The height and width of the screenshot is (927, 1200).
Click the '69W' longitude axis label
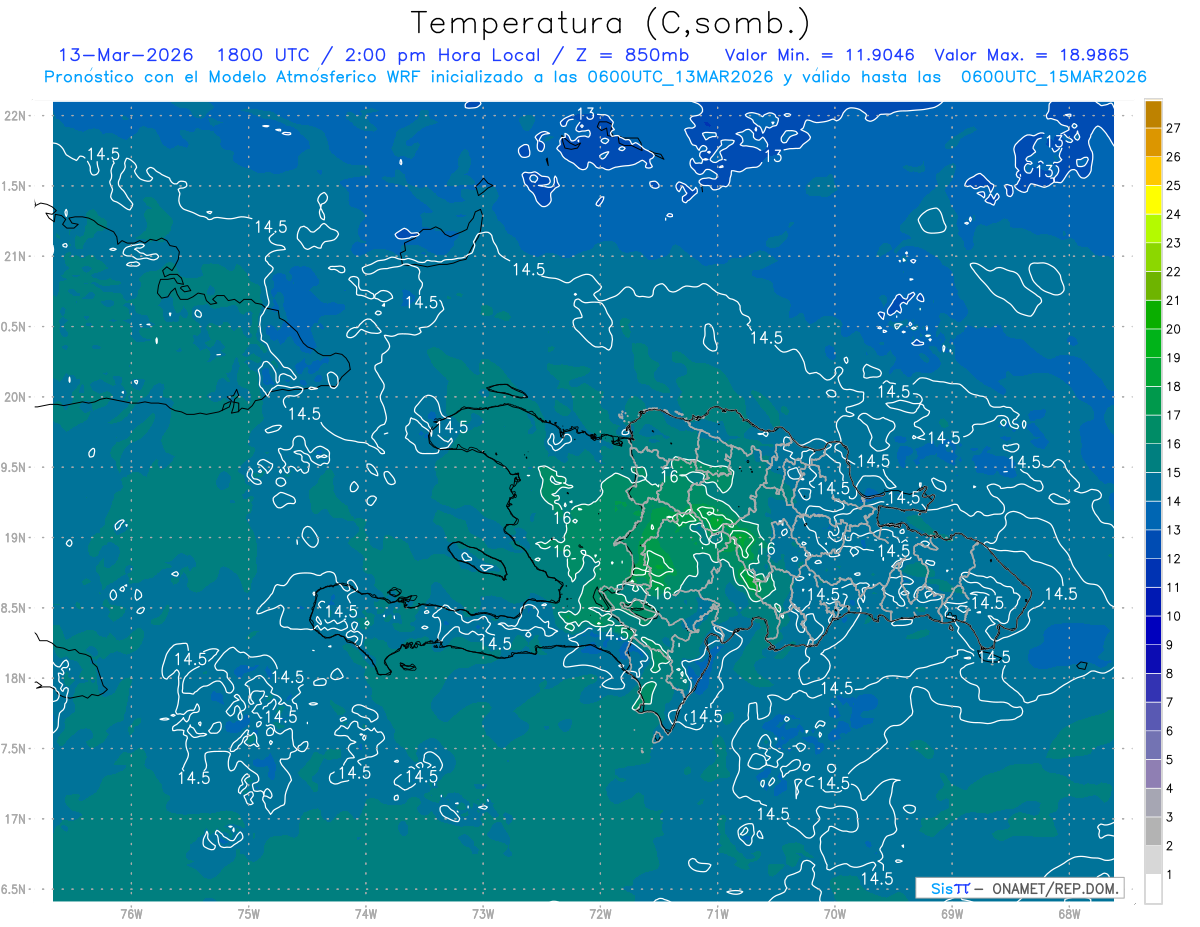[952, 914]
